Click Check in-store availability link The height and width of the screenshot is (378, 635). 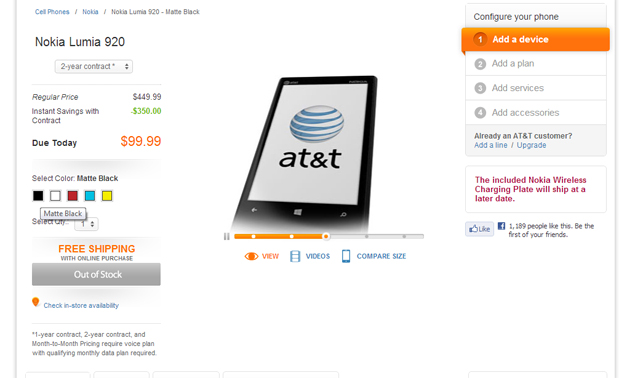81,305
